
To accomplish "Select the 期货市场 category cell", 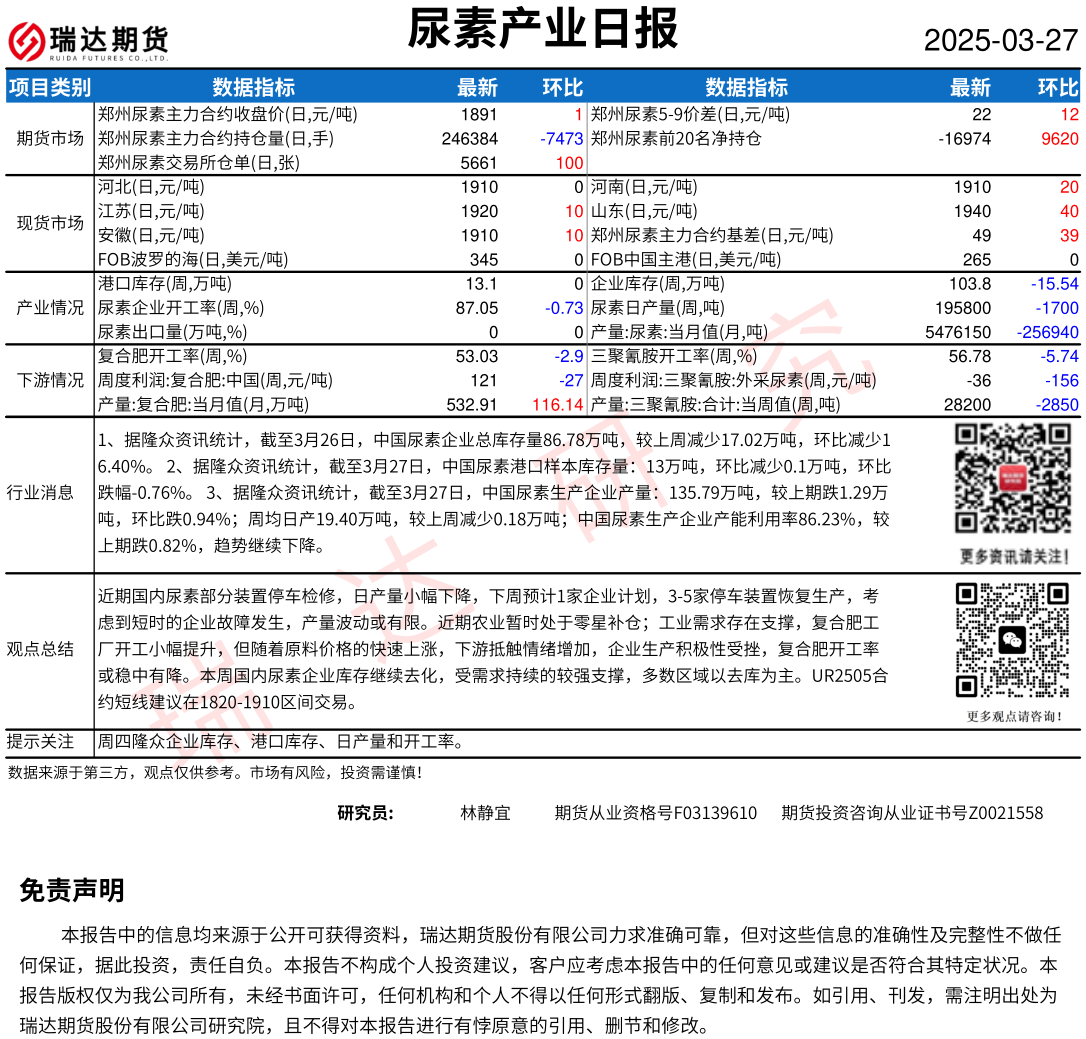I will point(50,138).
